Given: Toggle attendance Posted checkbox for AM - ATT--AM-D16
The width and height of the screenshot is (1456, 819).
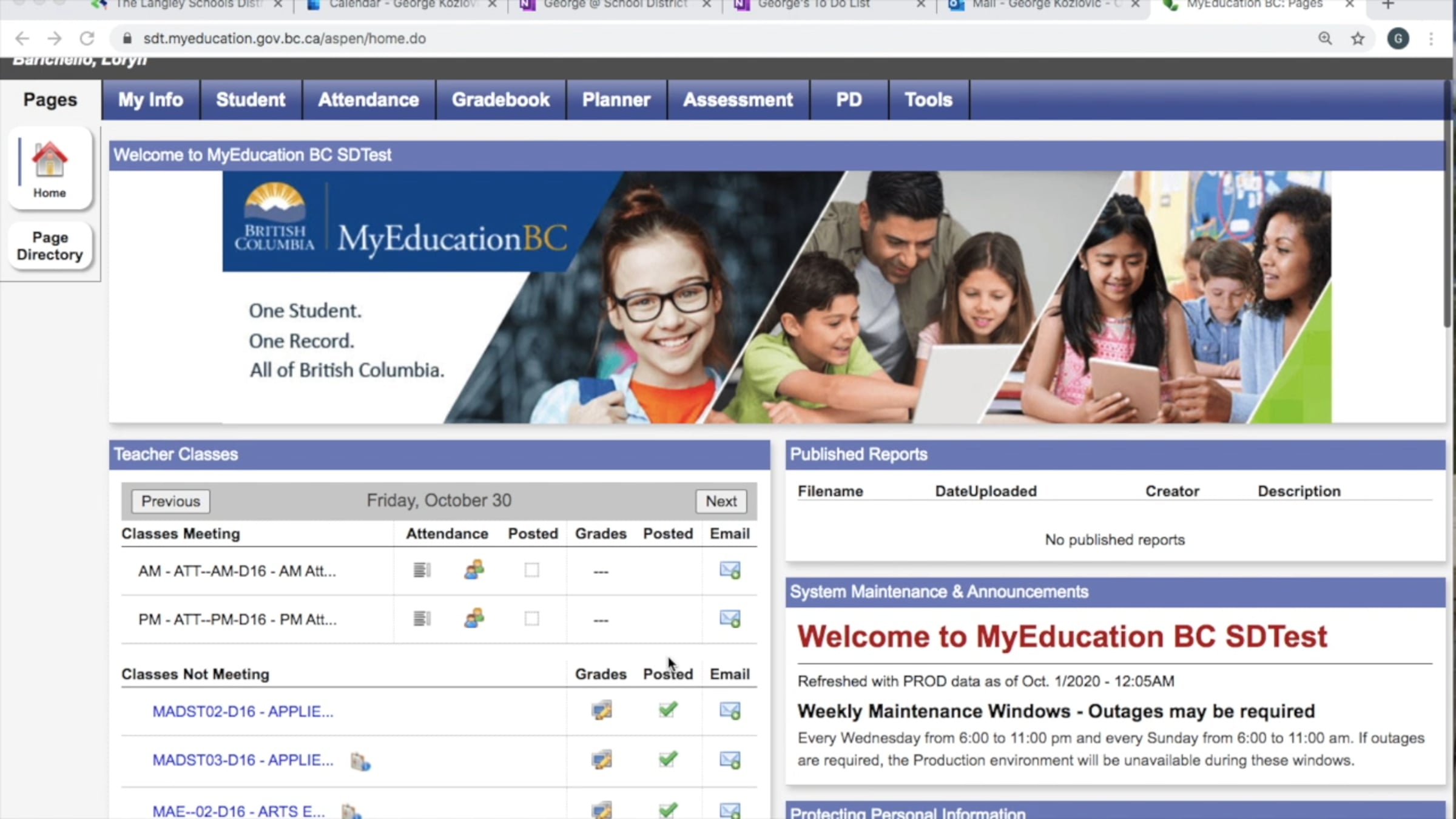Looking at the screenshot, I should tap(532, 570).
